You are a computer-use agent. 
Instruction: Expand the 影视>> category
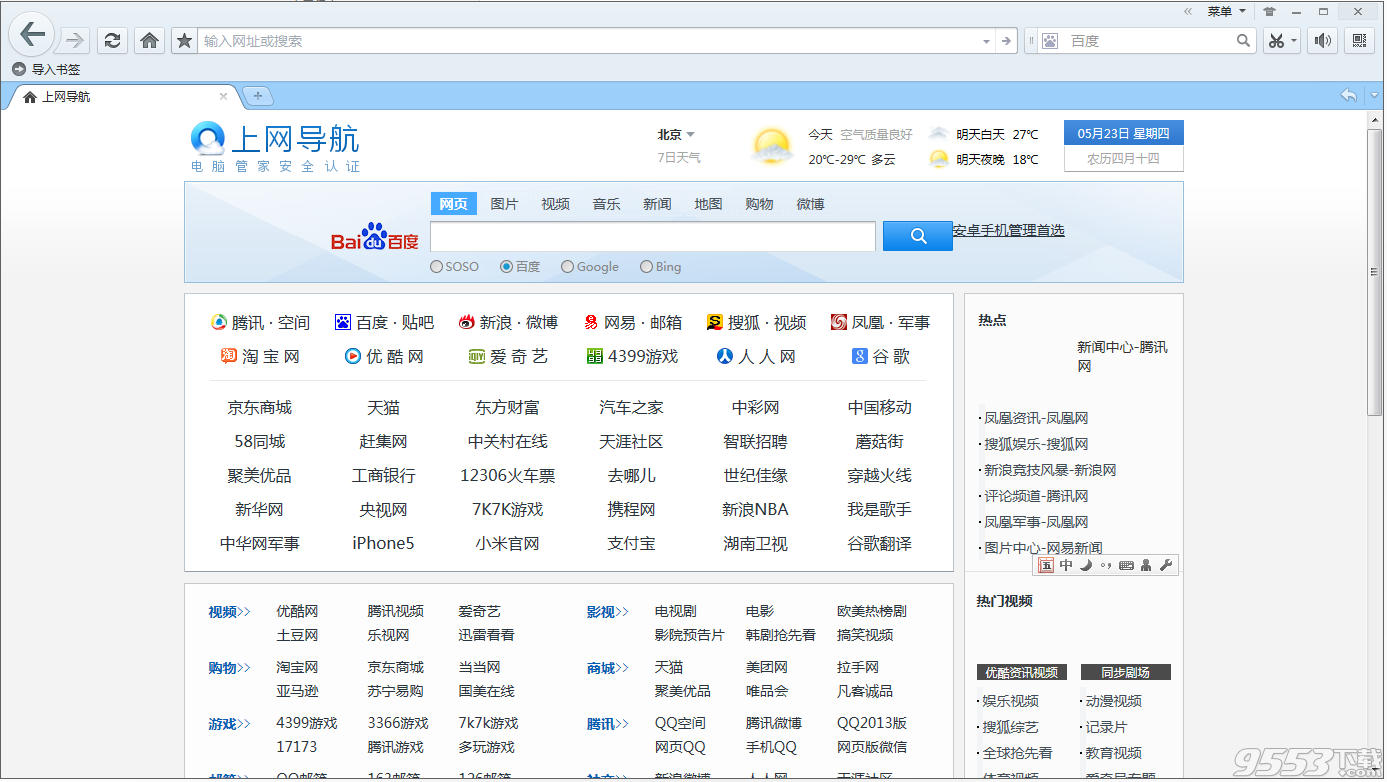pyautogui.click(x=608, y=612)
